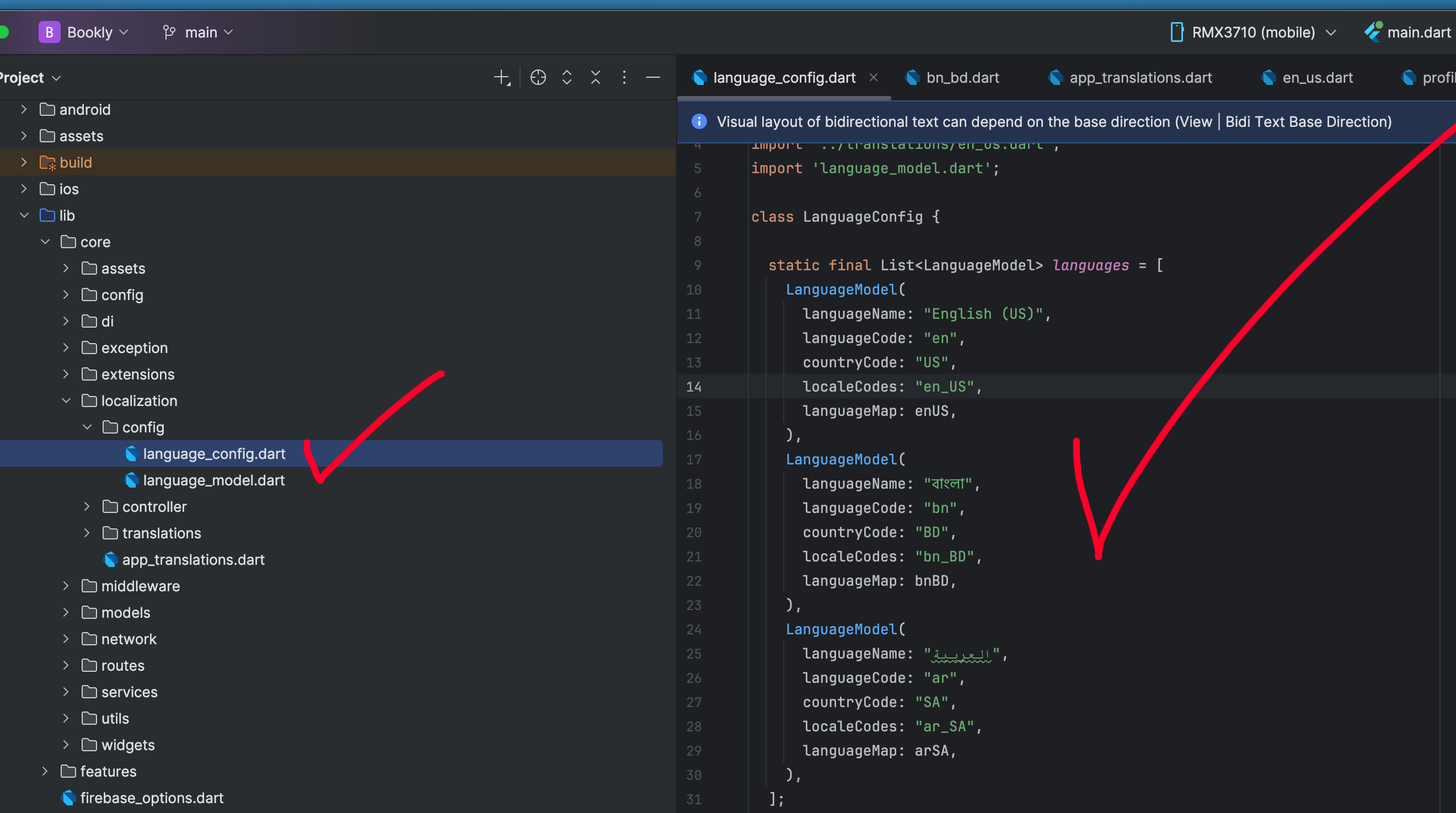
Task: Collapse the localization folder
Action: pyautogui.click(x=66, y=401)
